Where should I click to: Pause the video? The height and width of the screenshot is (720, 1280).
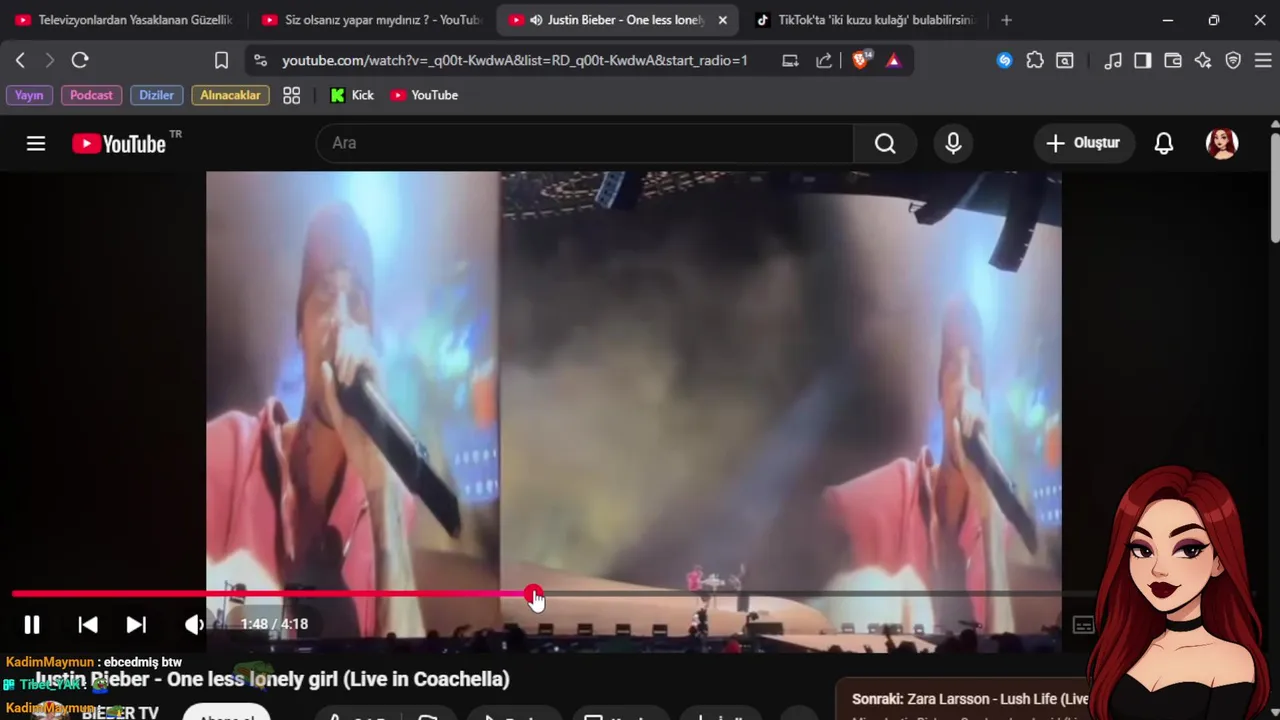pos(32,625)
